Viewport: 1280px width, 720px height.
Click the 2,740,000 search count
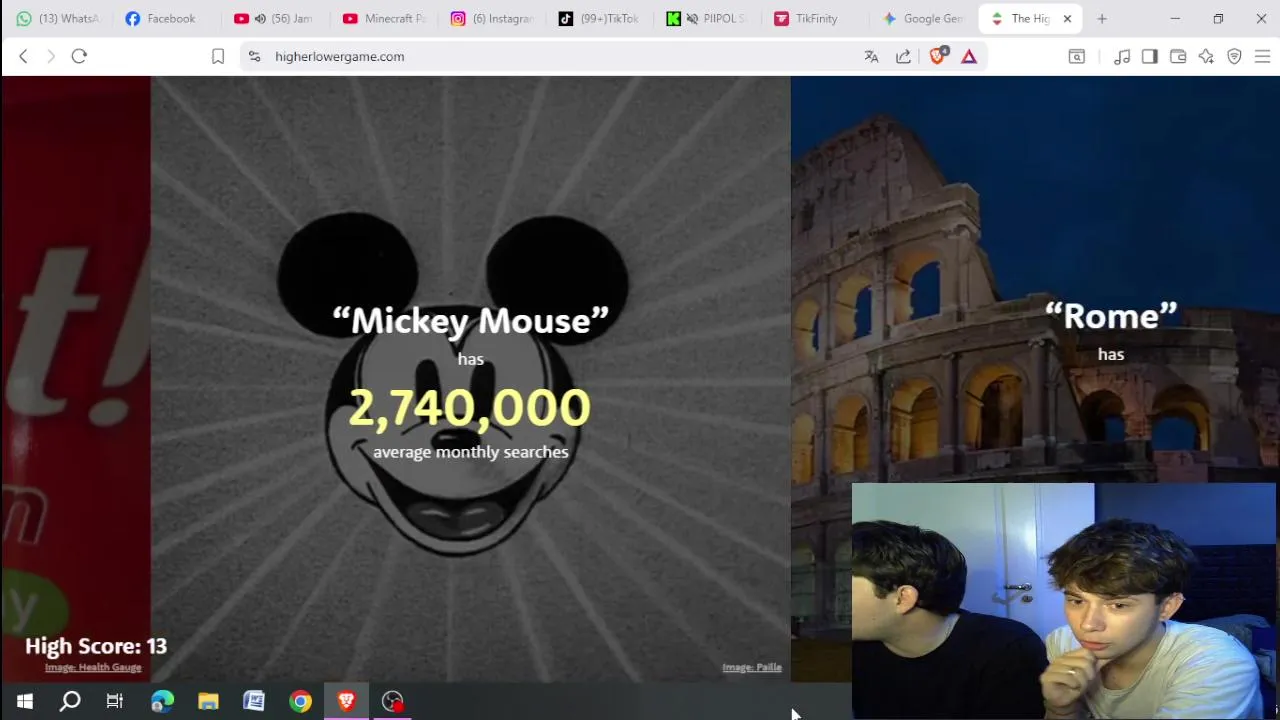[x=470, y=408]
